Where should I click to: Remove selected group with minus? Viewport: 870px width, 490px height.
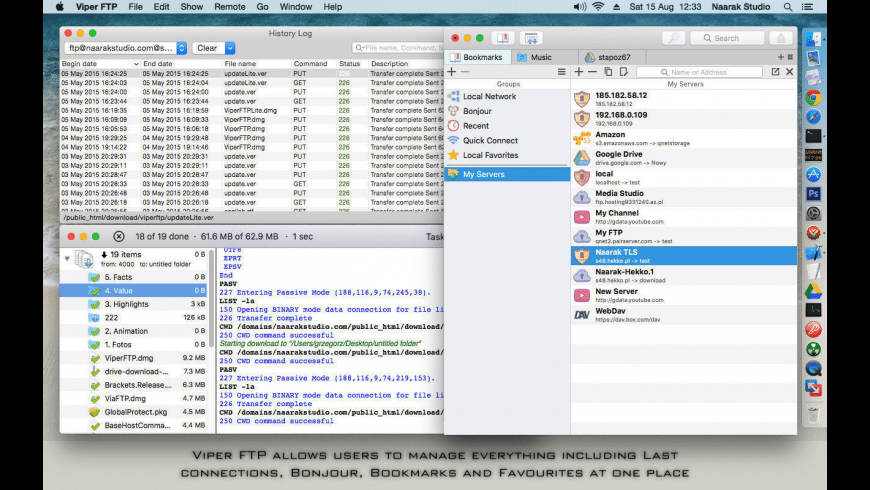pos(465,72)
